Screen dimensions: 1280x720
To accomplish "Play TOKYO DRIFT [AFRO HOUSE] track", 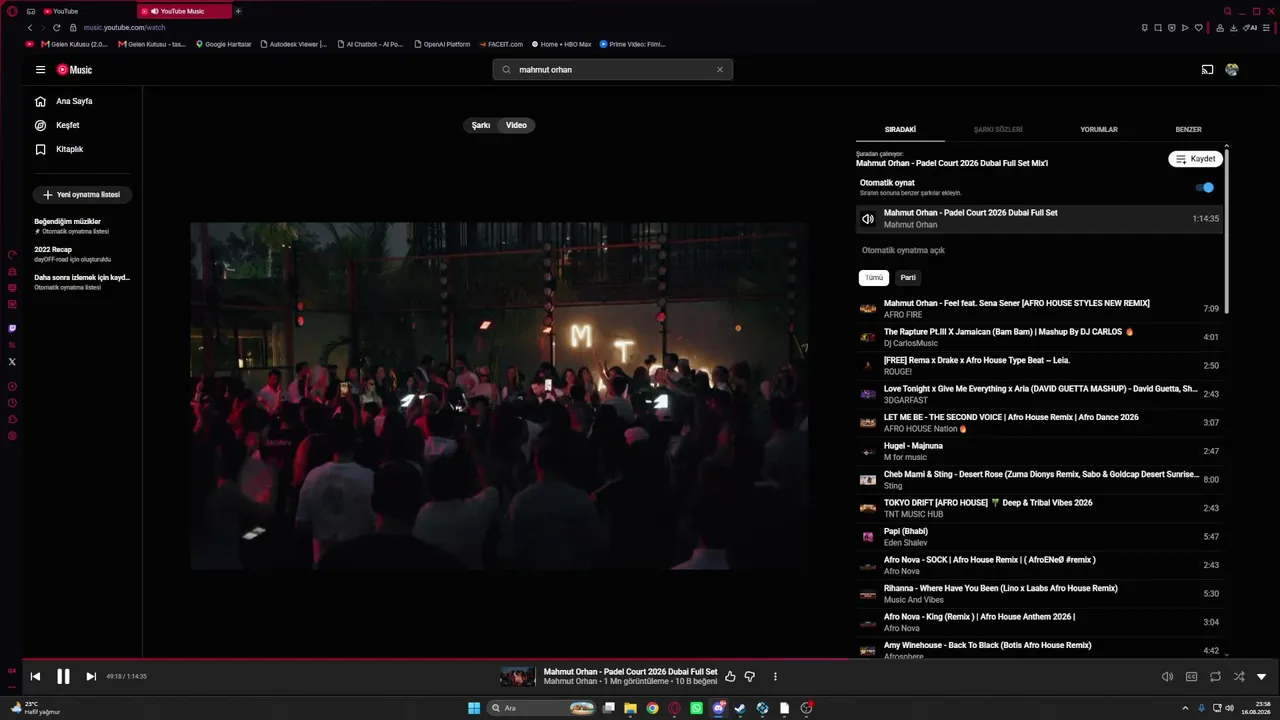I will coord(1040,508).
